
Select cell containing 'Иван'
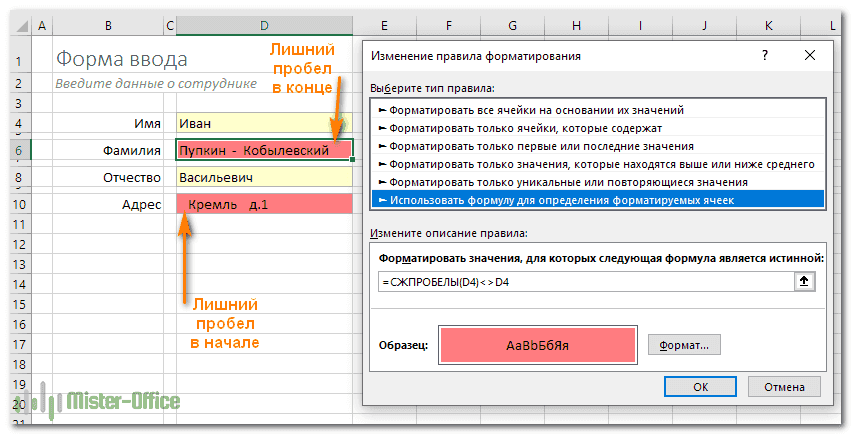click(x=263, y=124)
